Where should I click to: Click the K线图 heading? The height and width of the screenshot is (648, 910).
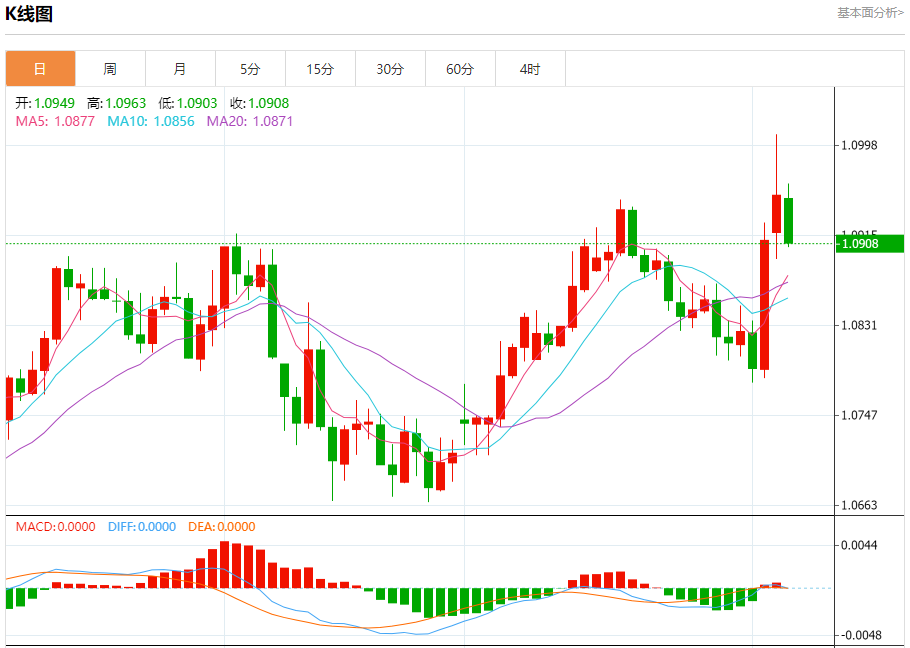[x=29, y=14]
